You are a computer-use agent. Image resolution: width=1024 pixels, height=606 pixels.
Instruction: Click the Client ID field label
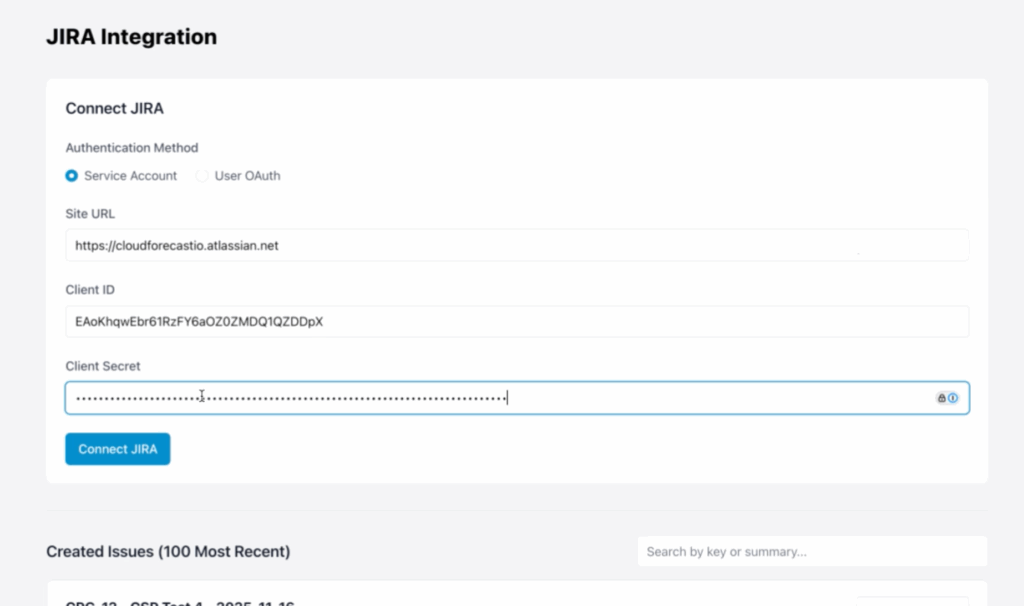90,290
